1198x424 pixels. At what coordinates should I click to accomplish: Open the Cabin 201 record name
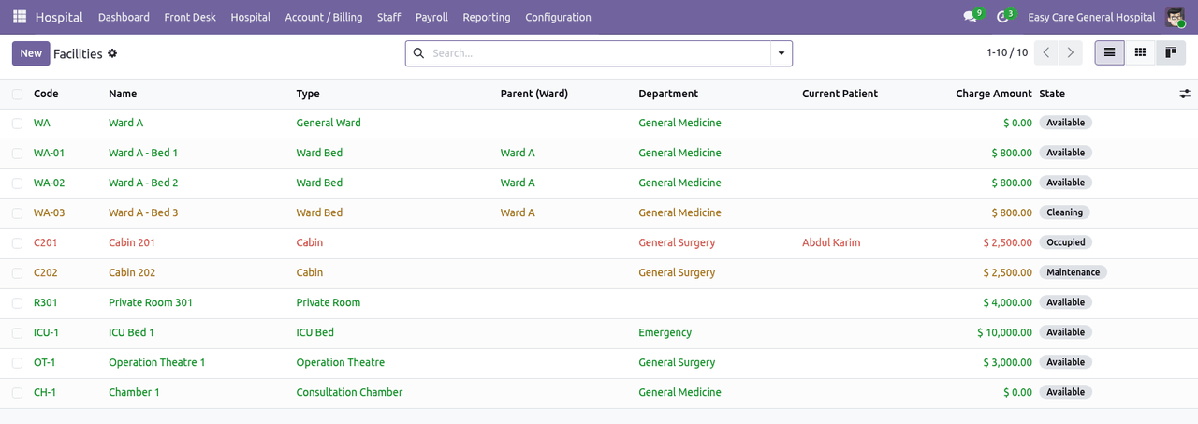pos(132,243)
